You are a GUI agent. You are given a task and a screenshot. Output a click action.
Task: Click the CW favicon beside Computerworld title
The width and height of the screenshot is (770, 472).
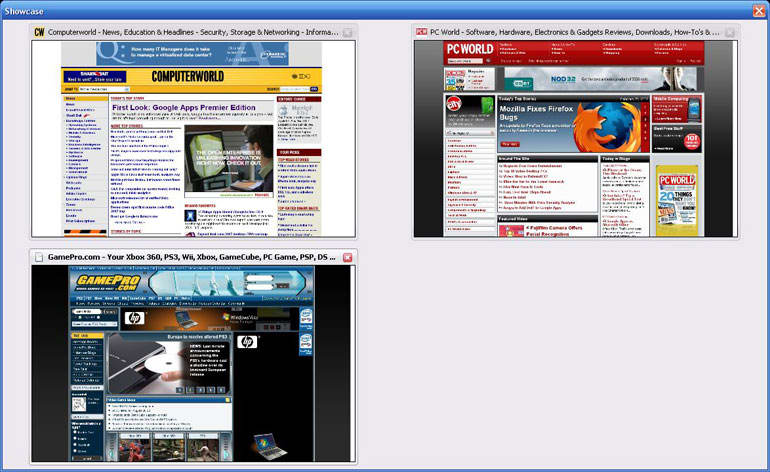(39, 32)
